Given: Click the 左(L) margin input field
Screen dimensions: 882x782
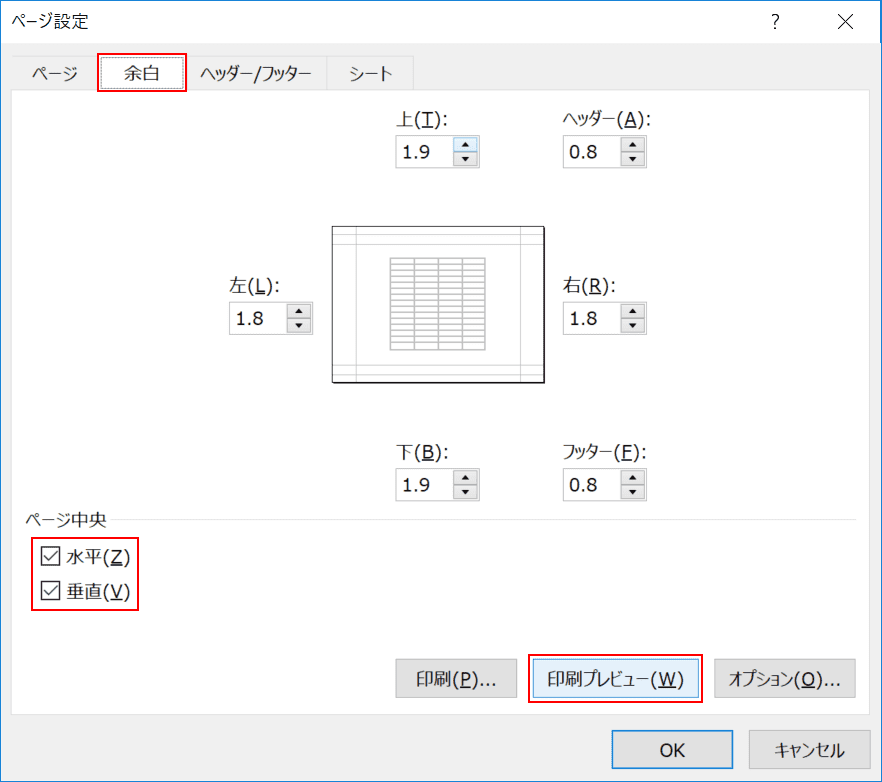Looking at the screenshot, I should pyautogui.click(x=258, y=318).
